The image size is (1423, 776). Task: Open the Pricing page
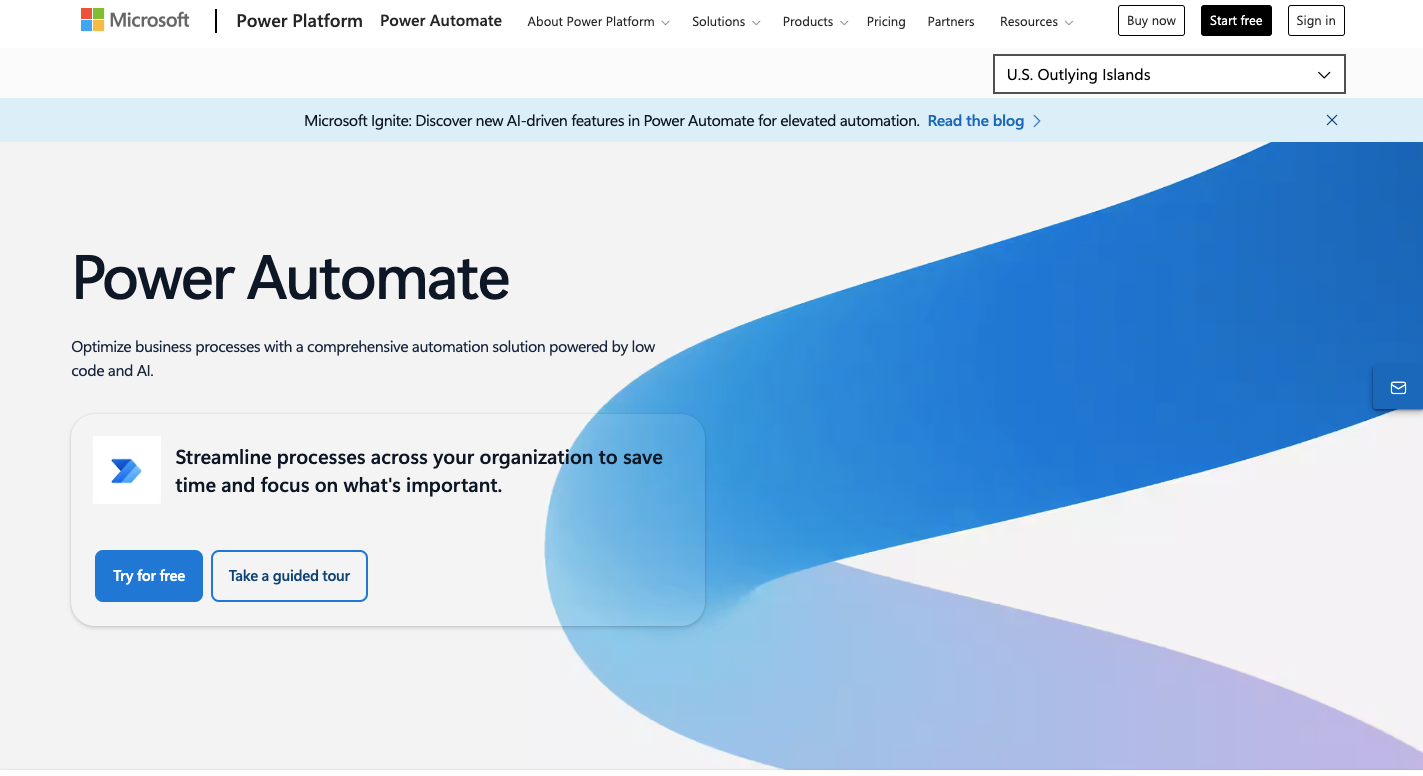tap(886, 21)
